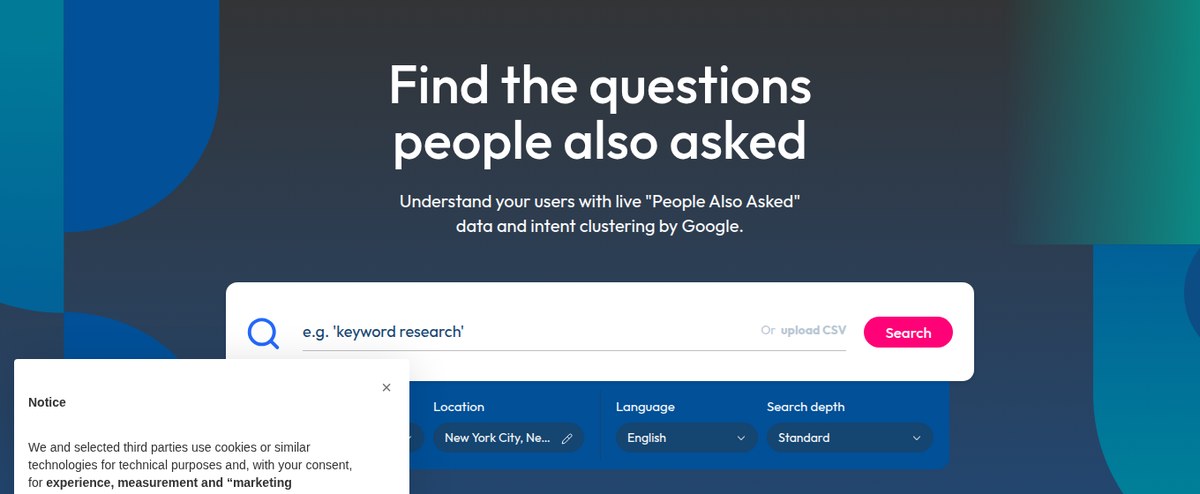Focus the 'keyword research' search input field

(x=574, y=331)
